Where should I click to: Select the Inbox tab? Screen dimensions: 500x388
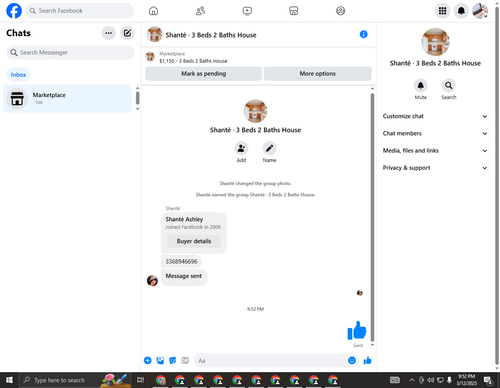click(x=18, y=75)
